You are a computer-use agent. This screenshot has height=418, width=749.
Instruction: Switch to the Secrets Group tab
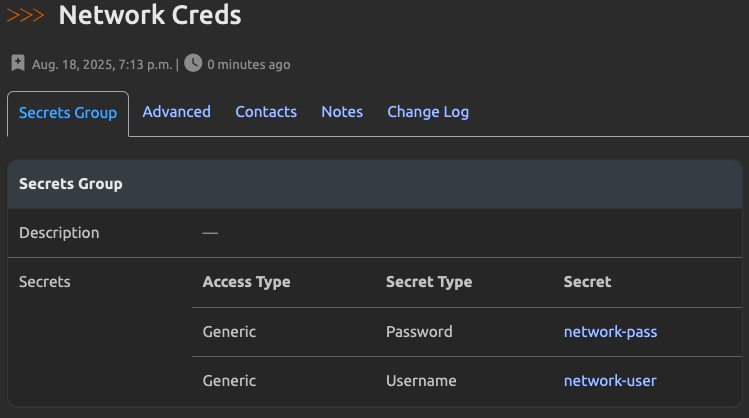(68, 113)
